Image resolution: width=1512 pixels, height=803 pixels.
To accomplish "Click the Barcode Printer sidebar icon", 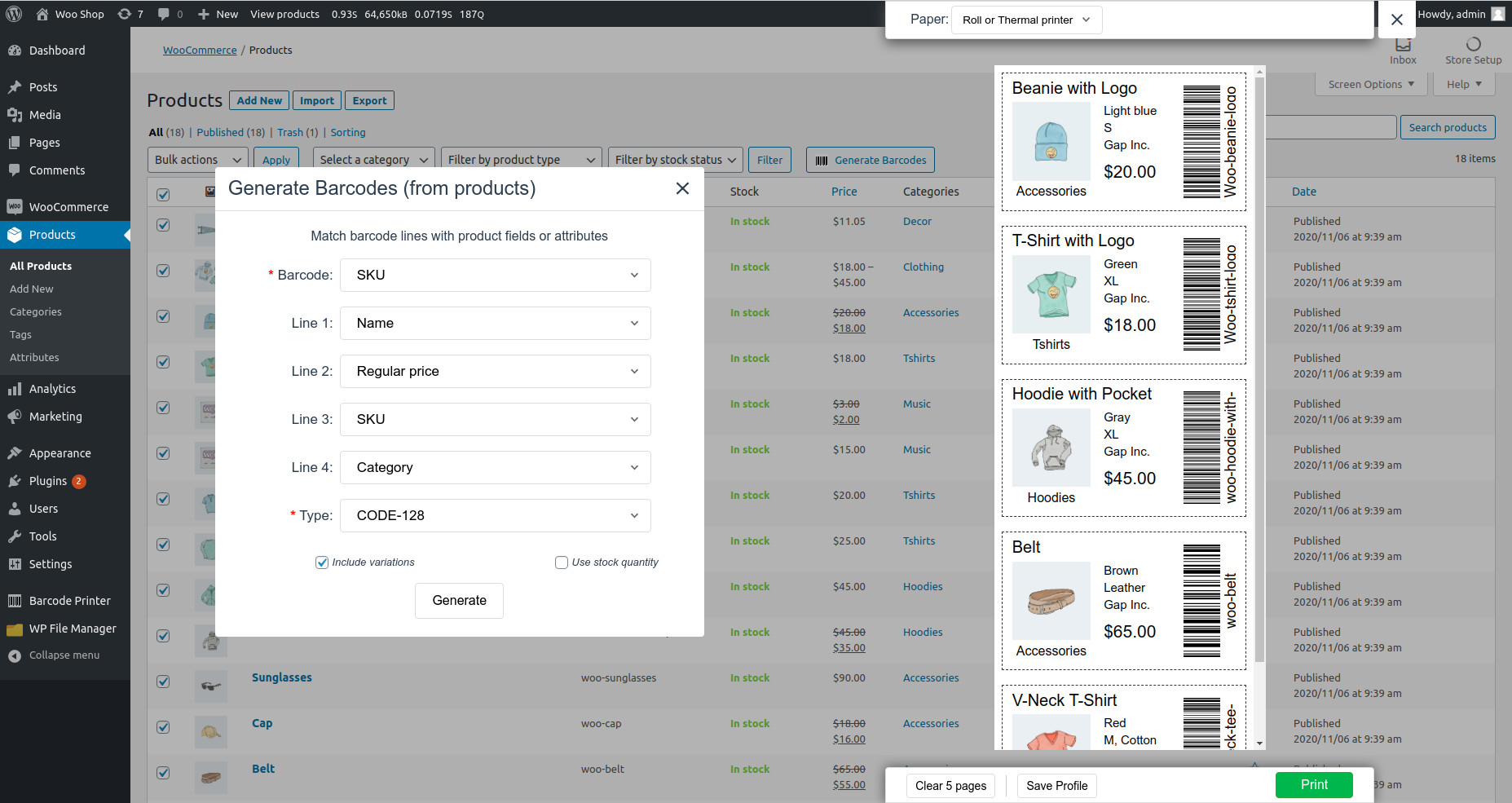I will click(x=15, y=601).
